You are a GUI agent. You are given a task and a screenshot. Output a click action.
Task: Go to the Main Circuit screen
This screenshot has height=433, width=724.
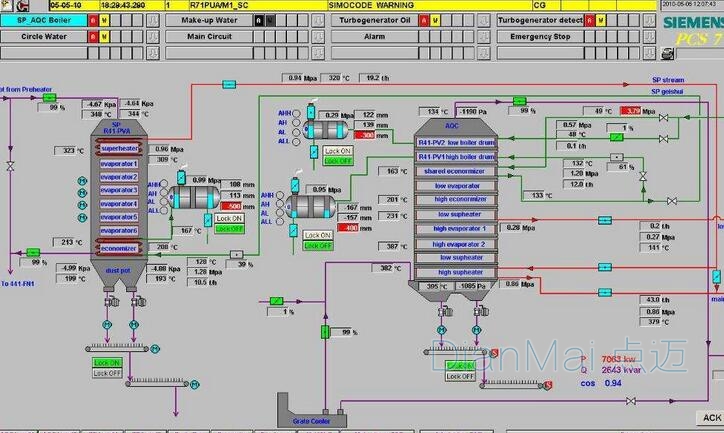(x=208, y=36)
